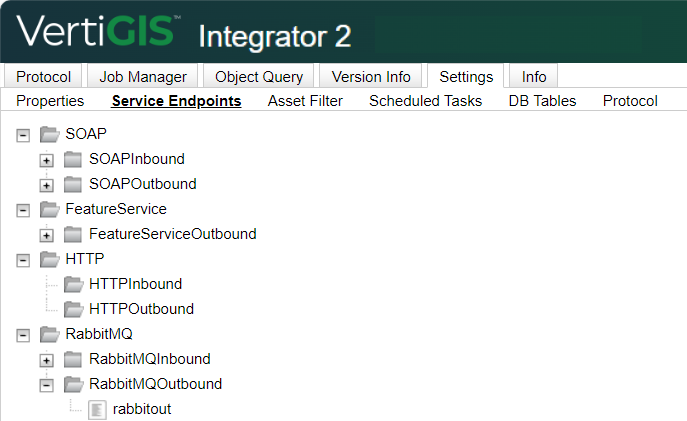Select the HTTPInbound label
The width and height of the screenshot is (687, 421).
pyautogui.click(x=135, y=284)
